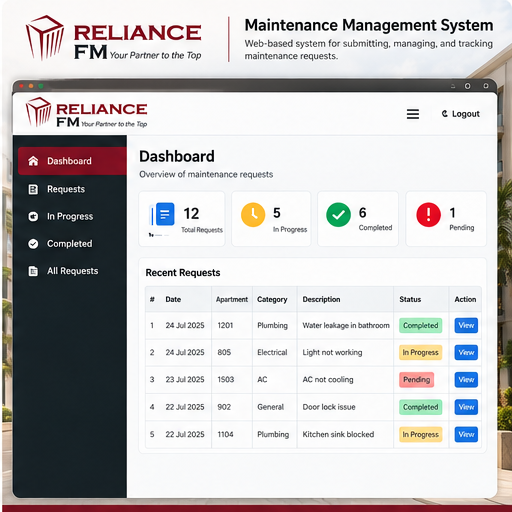Click the Water leakage in bathroom description
This screenshot has width=512, height=512.
[346, 325]
